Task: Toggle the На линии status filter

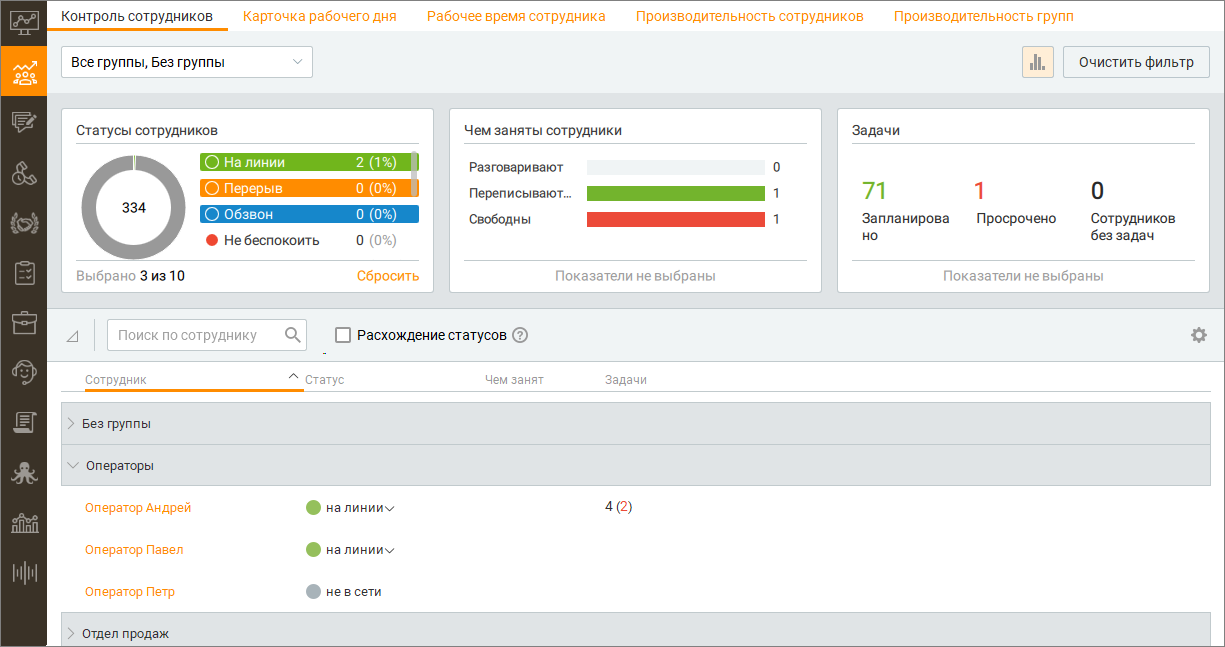Action: pyautogui.click(x=309, y=162)
